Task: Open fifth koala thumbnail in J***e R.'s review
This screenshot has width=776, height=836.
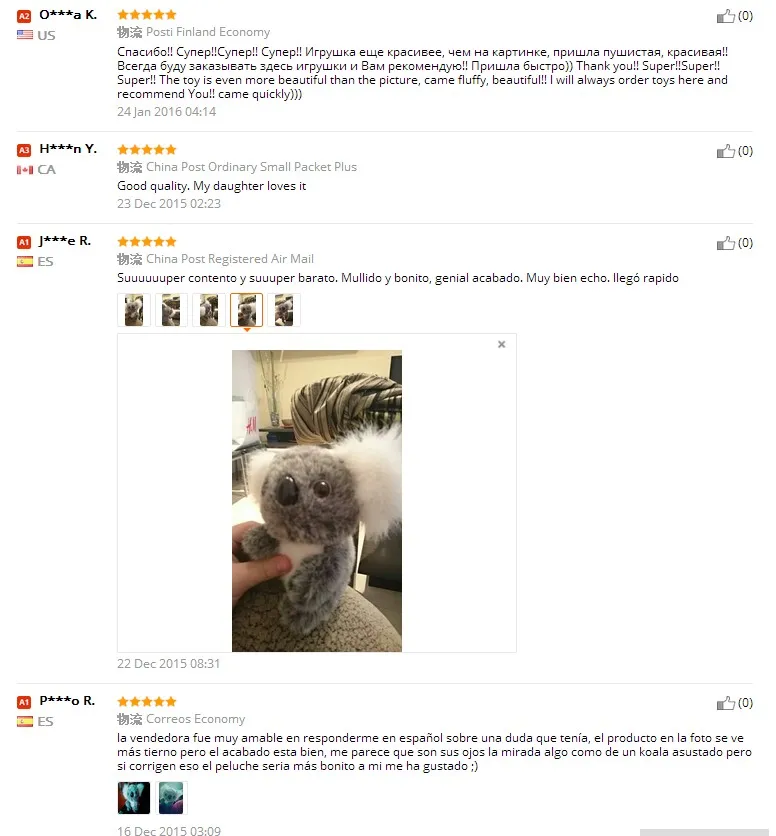Action: [x=284, y=310]
